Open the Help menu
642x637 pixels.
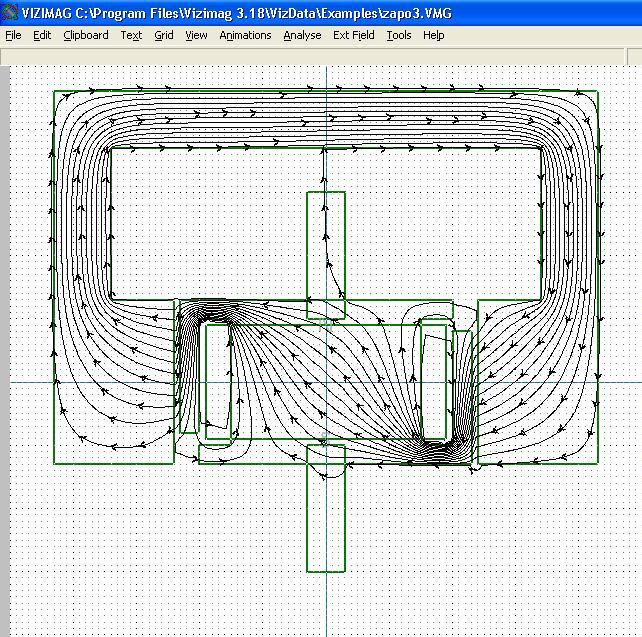coord(434,35)
